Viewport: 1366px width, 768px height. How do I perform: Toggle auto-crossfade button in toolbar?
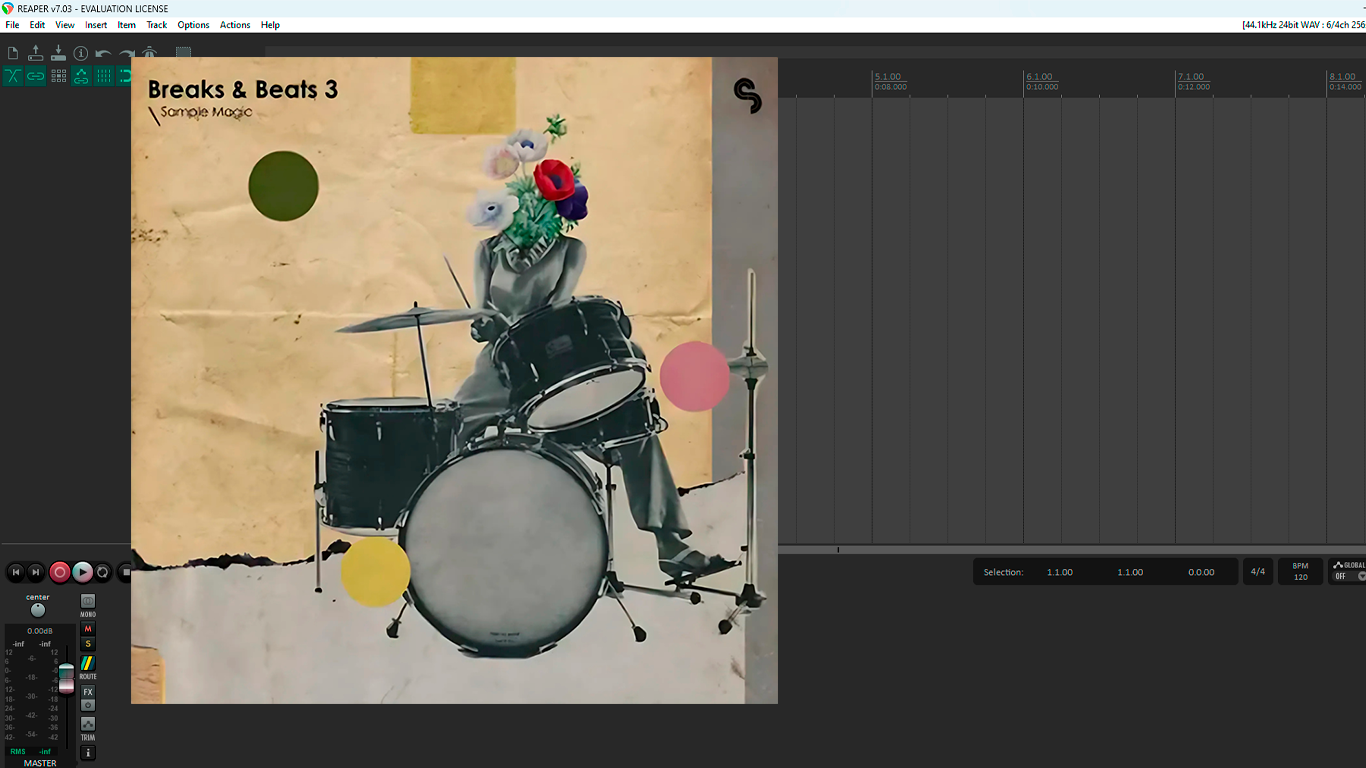13,76
